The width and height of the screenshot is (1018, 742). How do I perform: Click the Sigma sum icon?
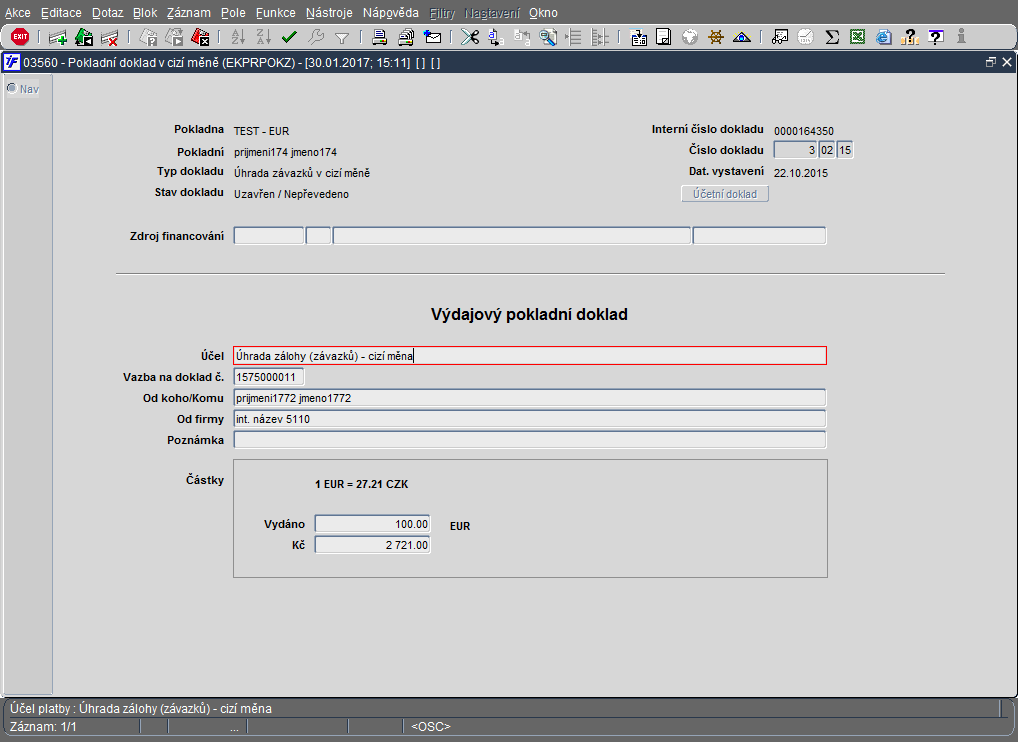point(832,38)
